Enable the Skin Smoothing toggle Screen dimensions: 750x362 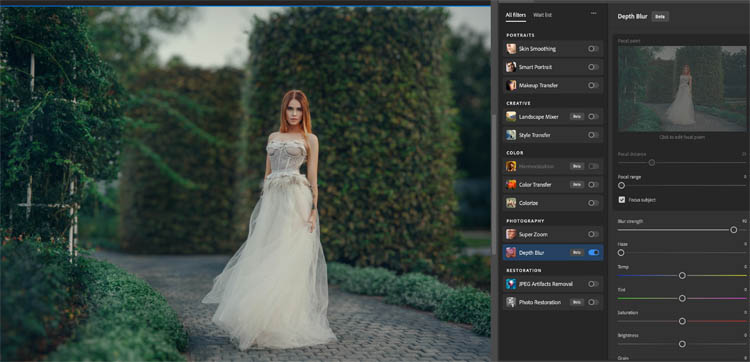click(594, 49)
